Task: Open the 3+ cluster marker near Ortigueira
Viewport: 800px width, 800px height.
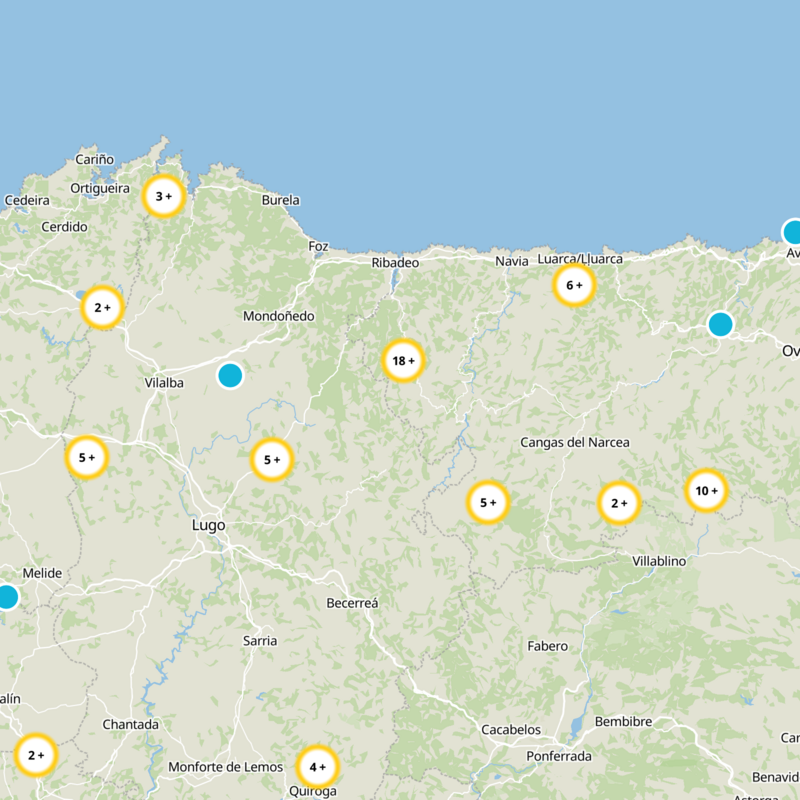Action: pyautogui.click(x=163, y=196)
